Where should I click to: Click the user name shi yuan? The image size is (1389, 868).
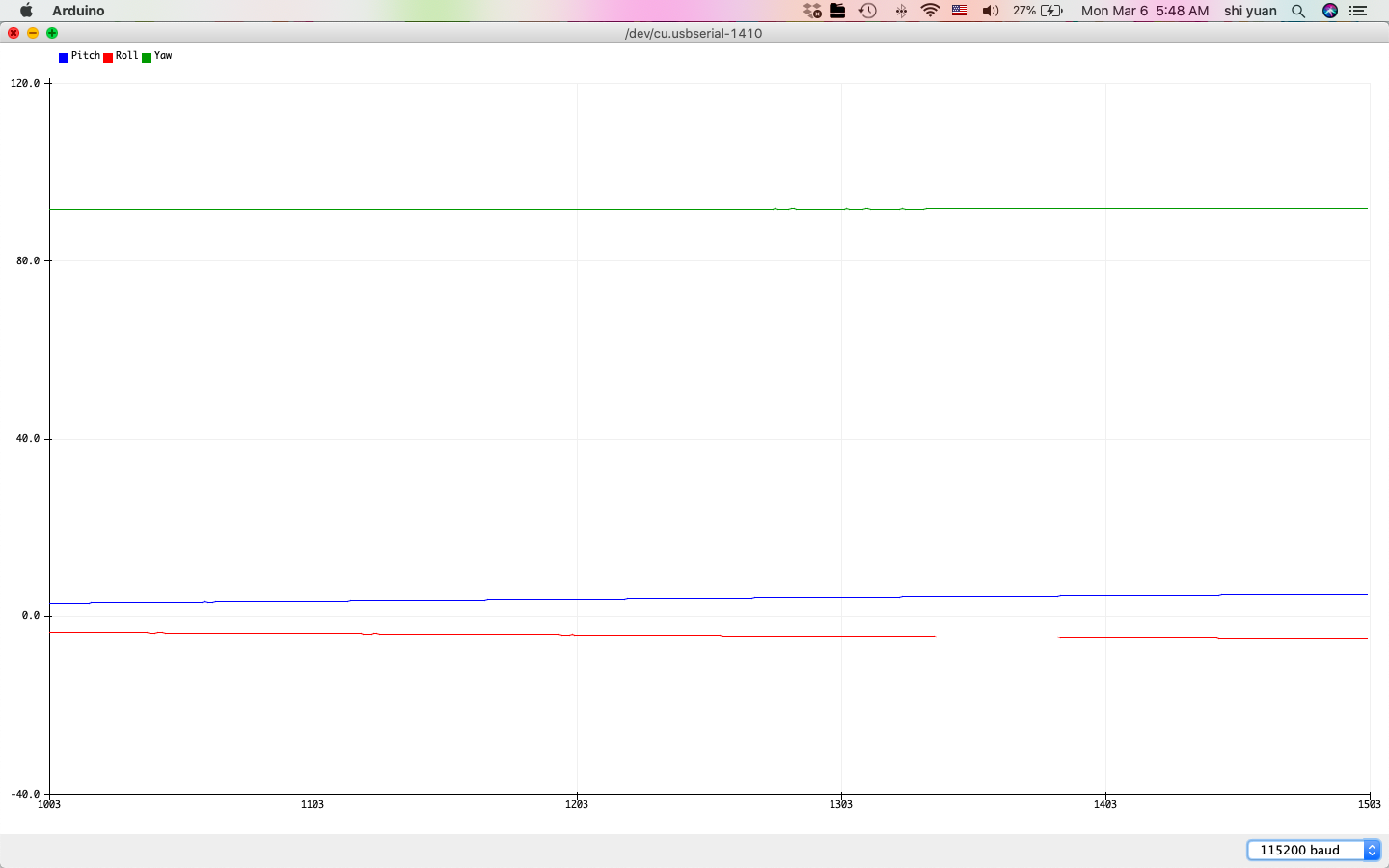click(x=1250, y=11)
